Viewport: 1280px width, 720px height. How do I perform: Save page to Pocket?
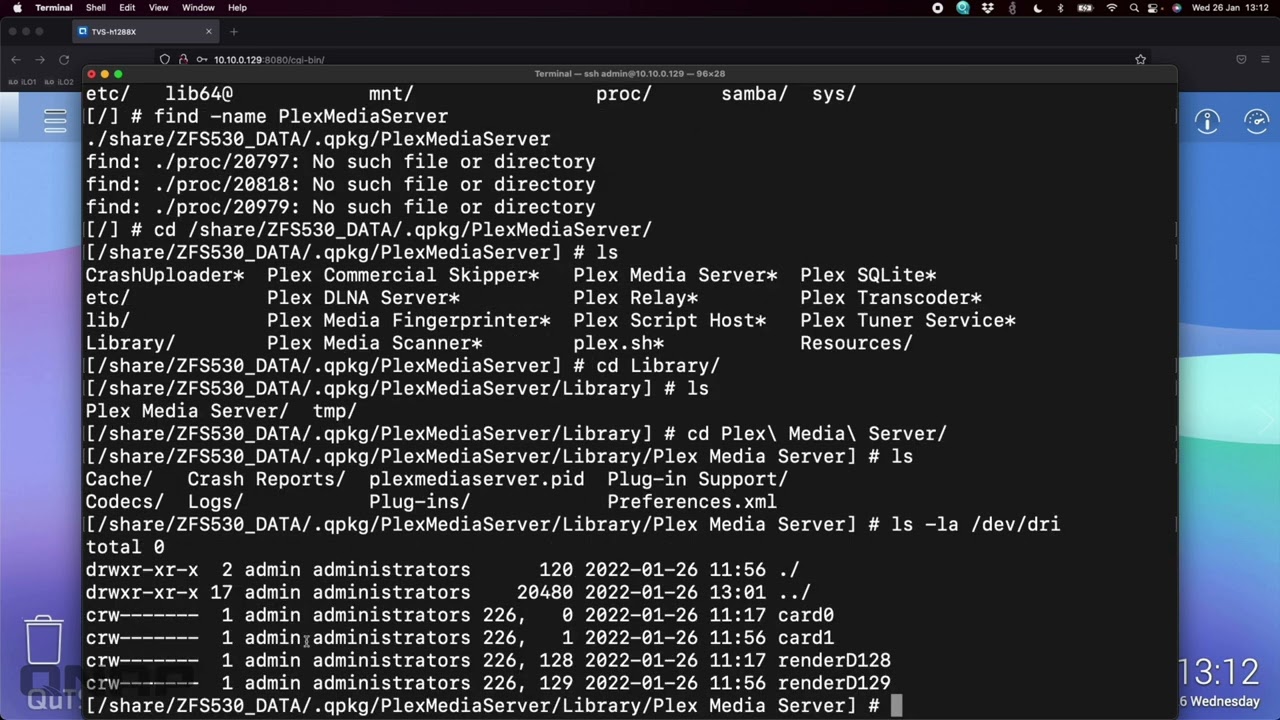[x=1241, y=60]
